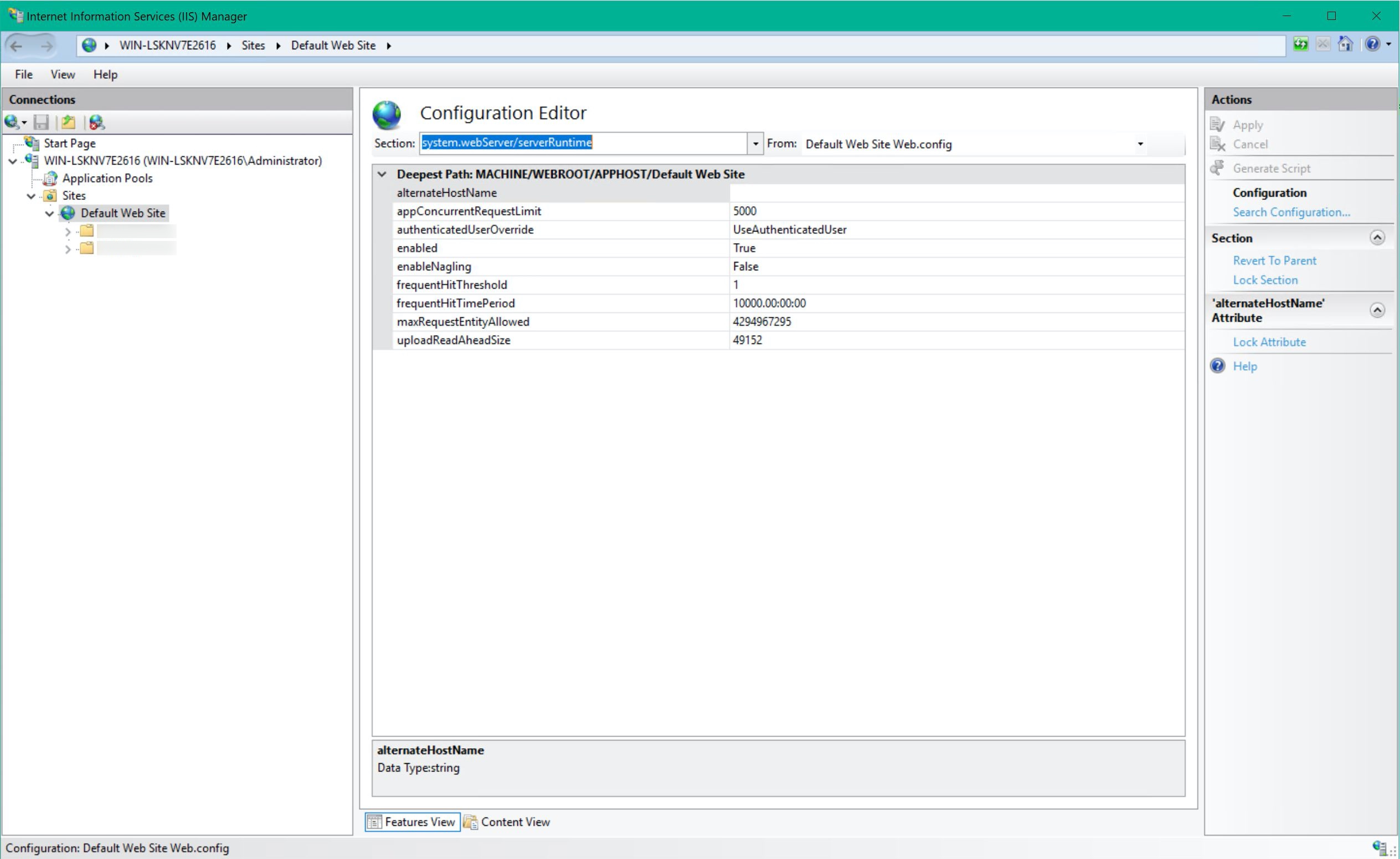The width and height of the screenshot is (1400, 859).
Task: Click the Generate Script icon
Action: coord(1218,168)
